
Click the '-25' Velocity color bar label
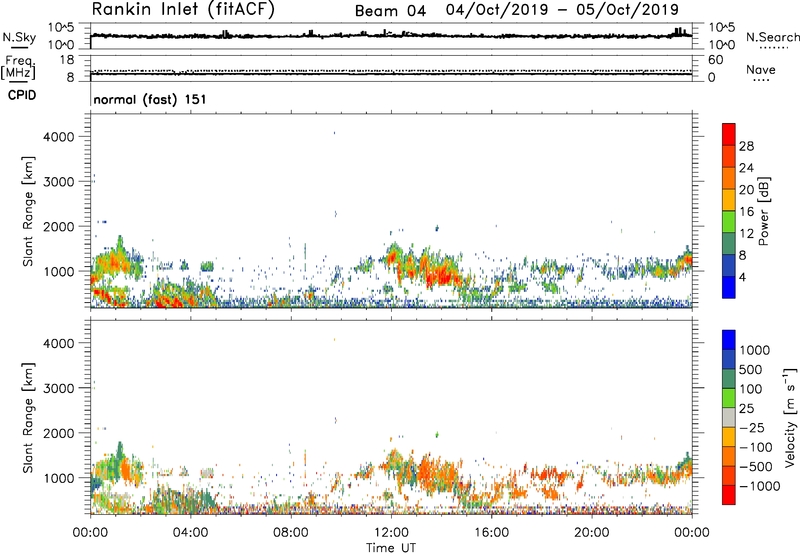point(752,427)
